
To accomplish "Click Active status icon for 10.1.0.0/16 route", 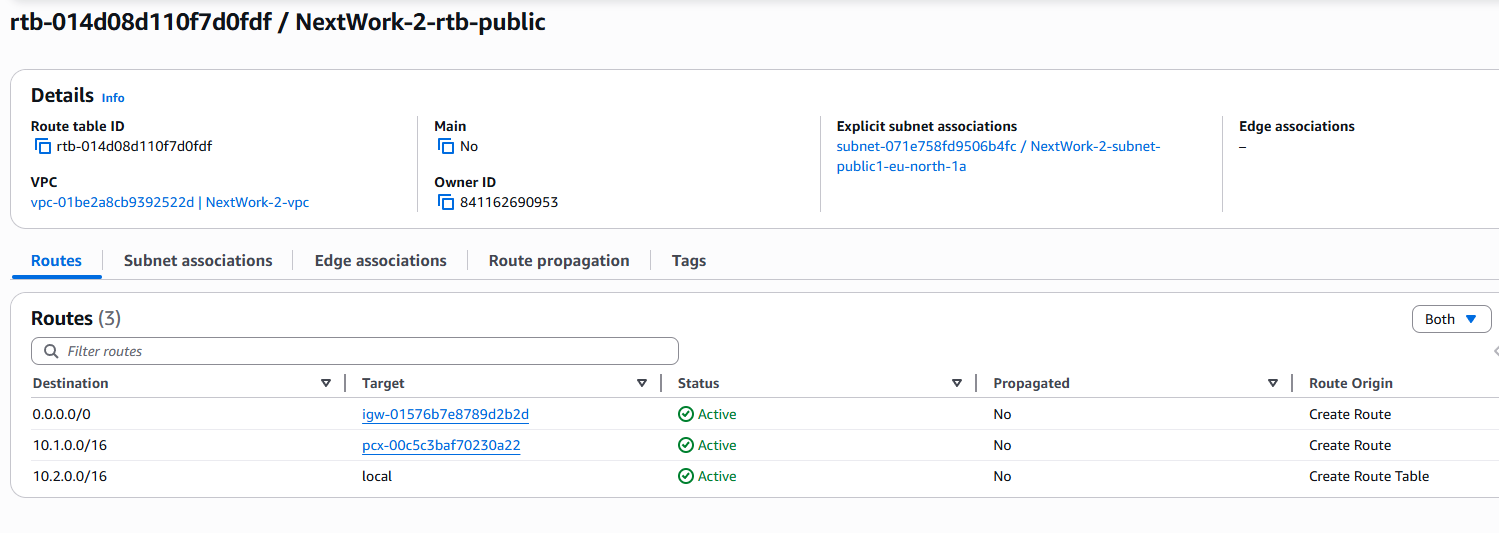I will click(685, 446).
